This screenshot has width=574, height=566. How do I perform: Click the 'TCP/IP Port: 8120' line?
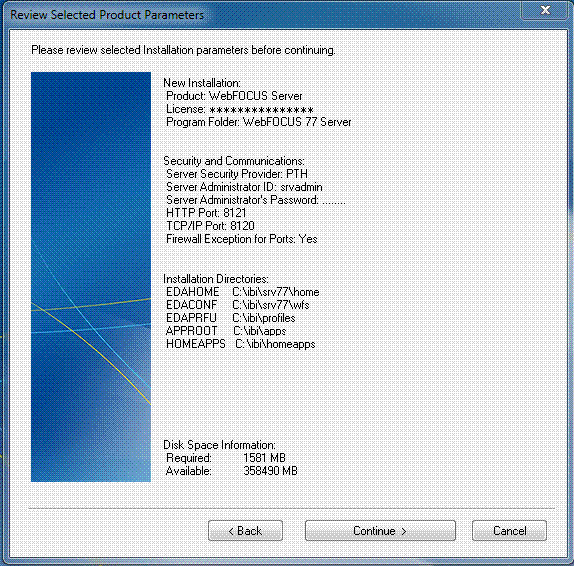[210, 226]
